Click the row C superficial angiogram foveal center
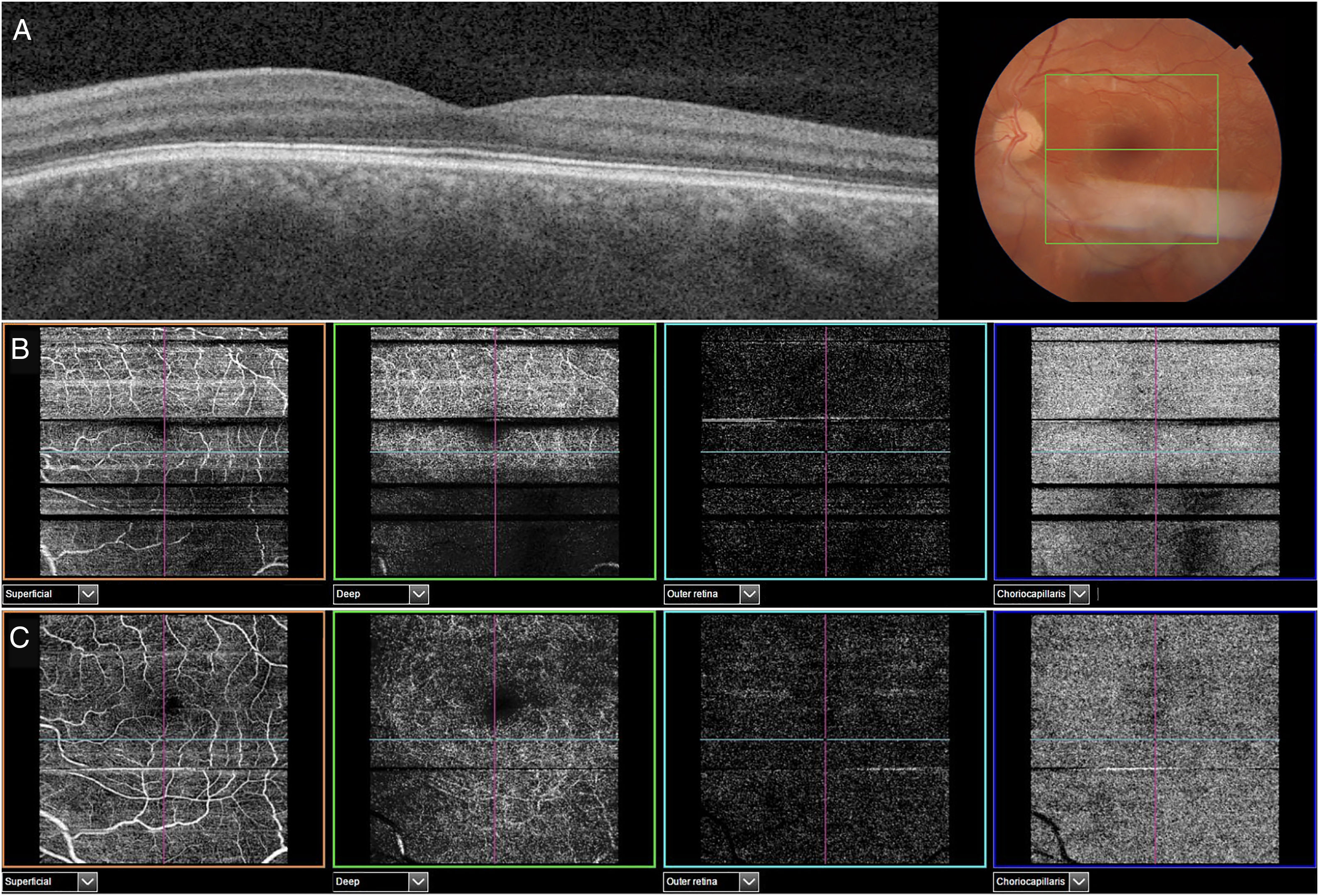The image size is (1319, 896). point(172,704)
